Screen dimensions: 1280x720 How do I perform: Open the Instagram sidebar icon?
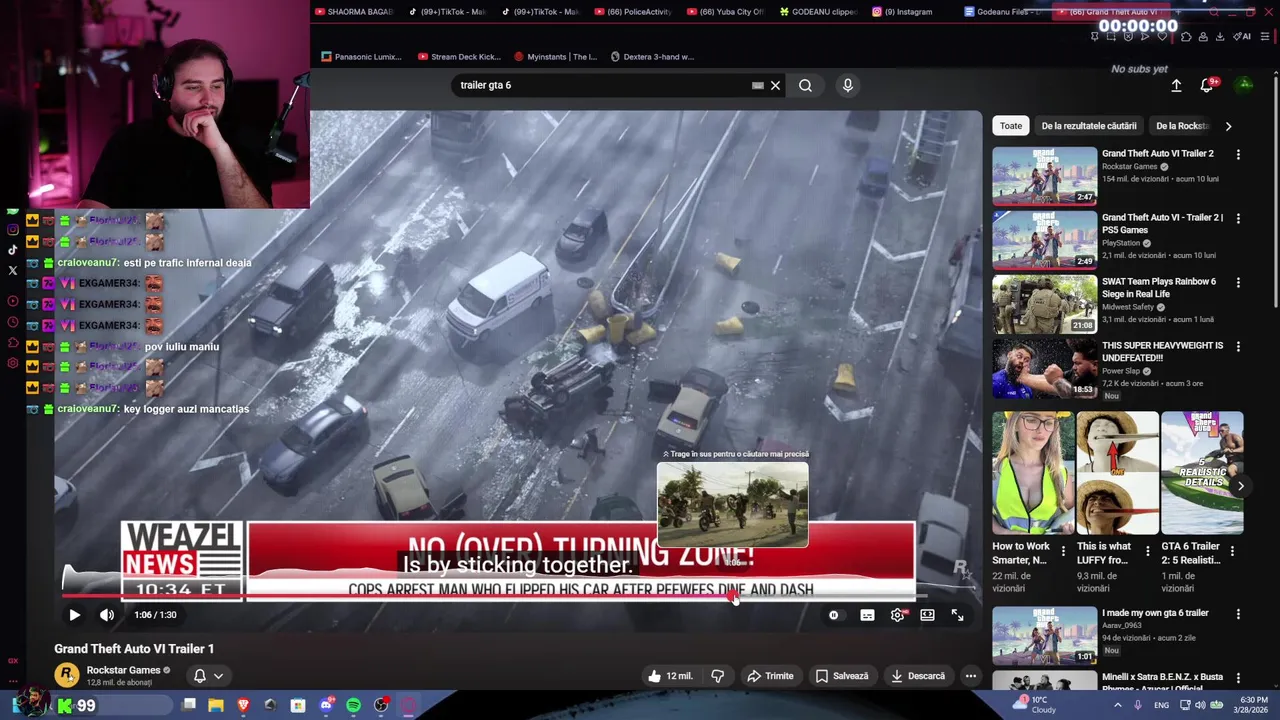click(x=13, y=230)
